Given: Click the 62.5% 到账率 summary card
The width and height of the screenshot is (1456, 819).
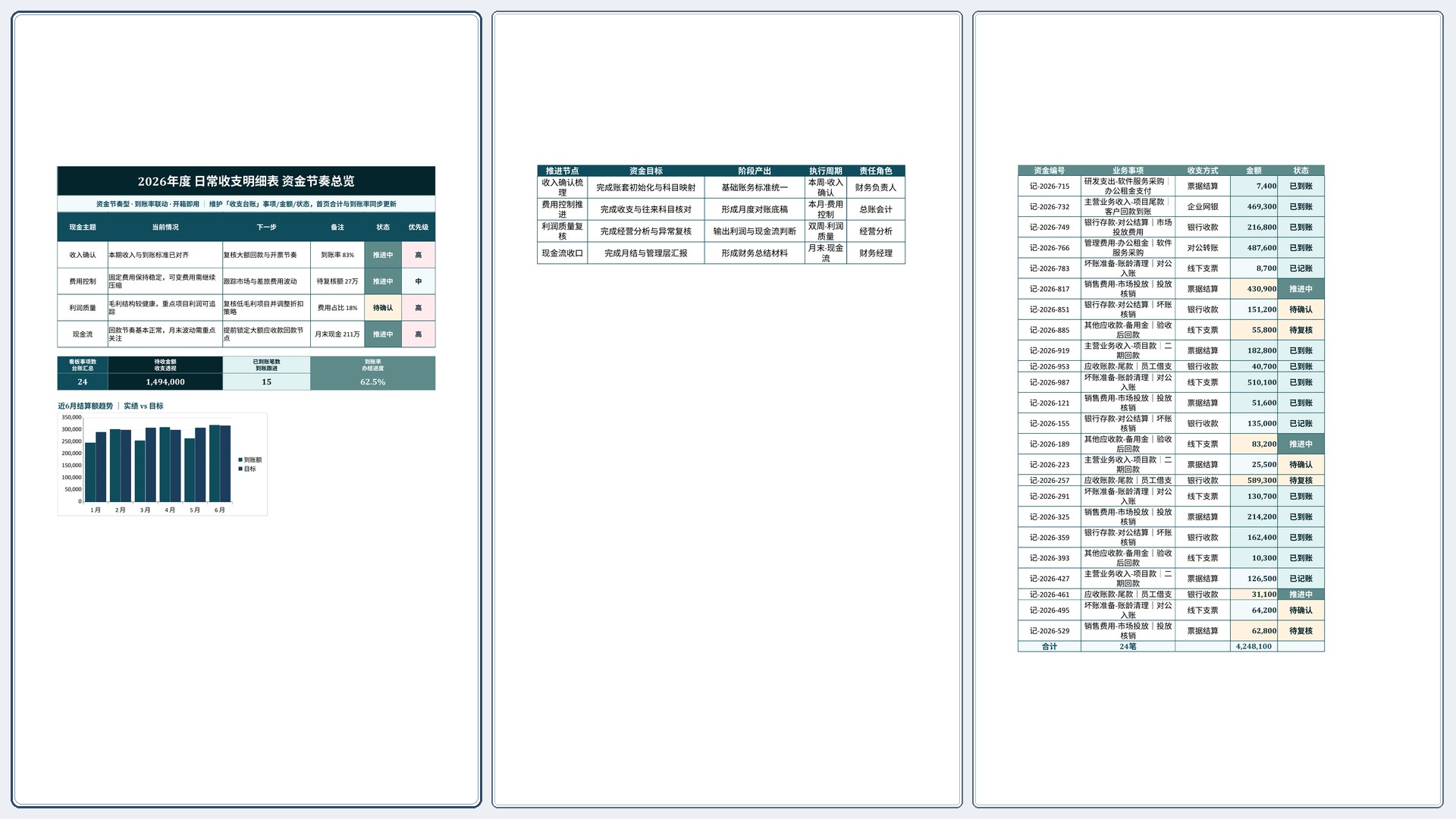Looking at the screenshot, I should pos(372,373).
